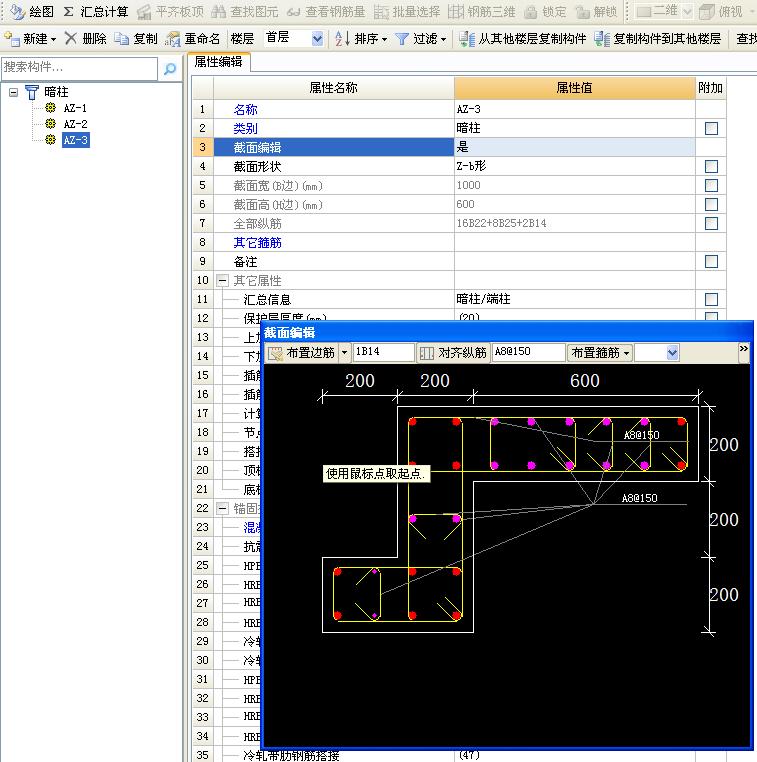Click the Z-b形 section shape value
757x762 pixels.
(x=574, y=166)
